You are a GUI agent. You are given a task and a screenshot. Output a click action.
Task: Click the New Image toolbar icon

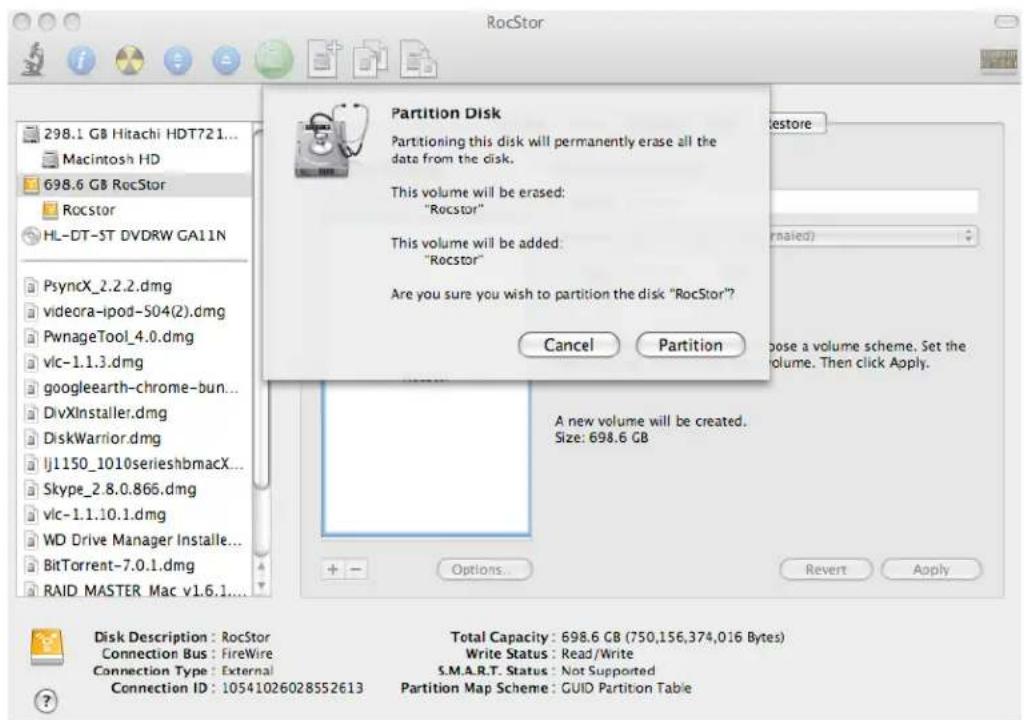click(325, 60)
